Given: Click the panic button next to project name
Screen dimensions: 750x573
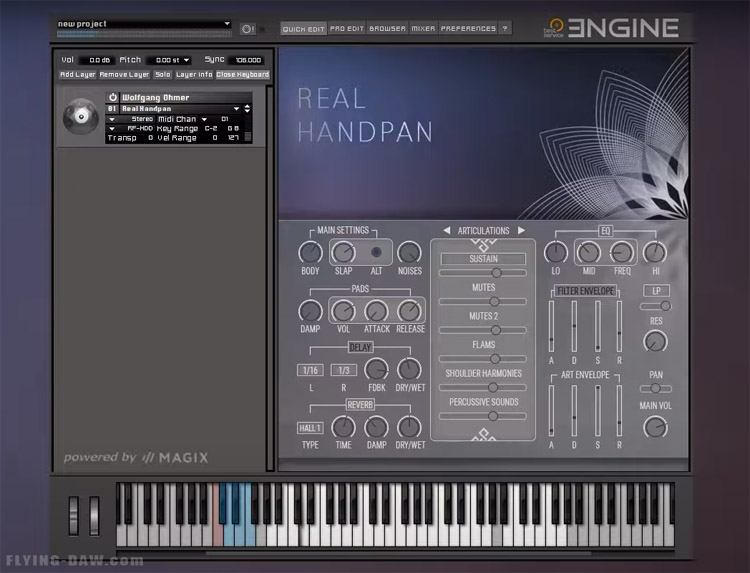Looking at the screenshot, I should pos(247,29).
